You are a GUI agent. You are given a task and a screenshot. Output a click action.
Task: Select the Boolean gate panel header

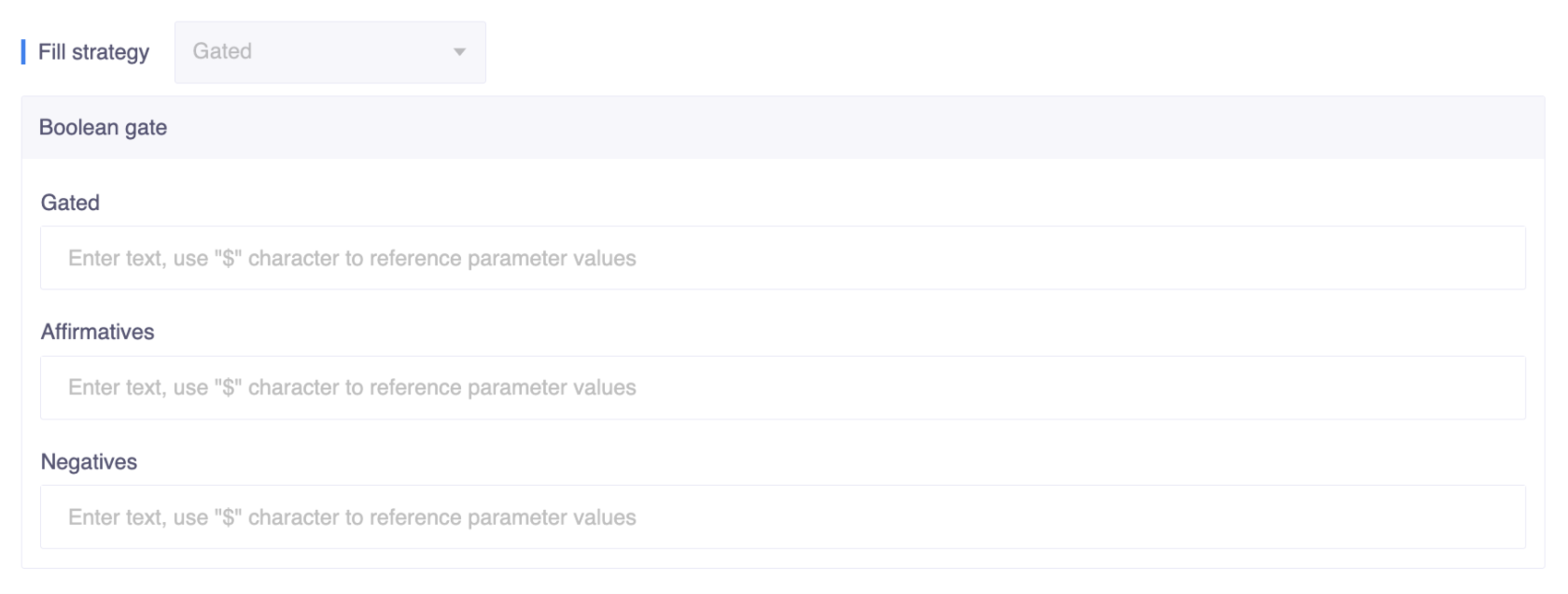(782, 128)
